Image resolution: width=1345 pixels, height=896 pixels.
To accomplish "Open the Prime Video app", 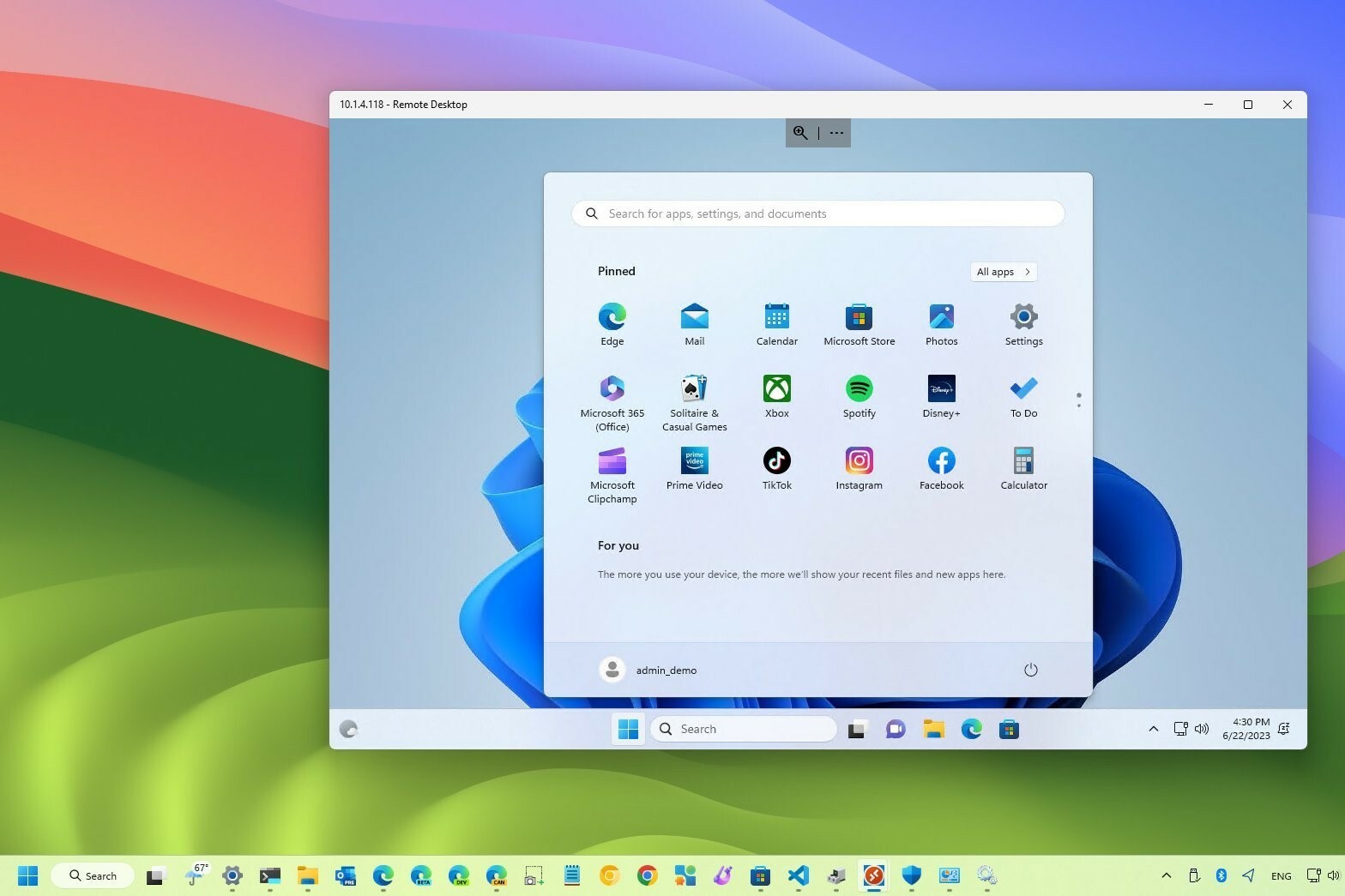I will pos(694,468).
